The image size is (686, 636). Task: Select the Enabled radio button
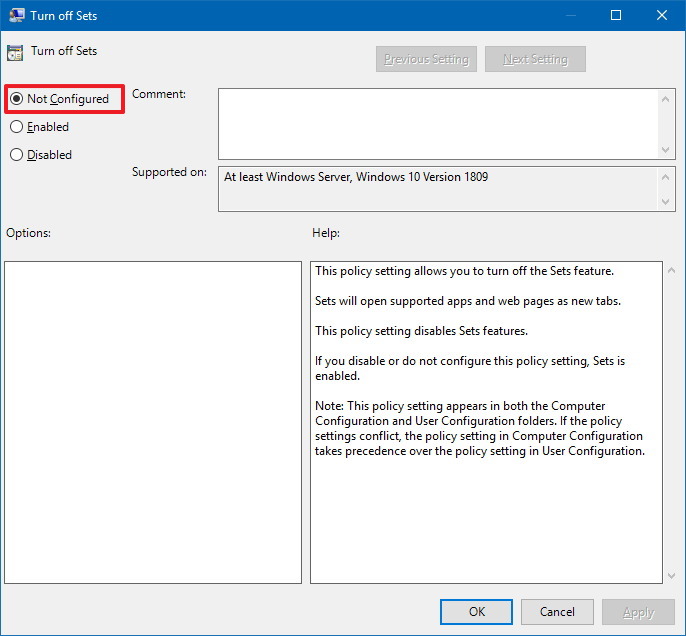[17, 127]
